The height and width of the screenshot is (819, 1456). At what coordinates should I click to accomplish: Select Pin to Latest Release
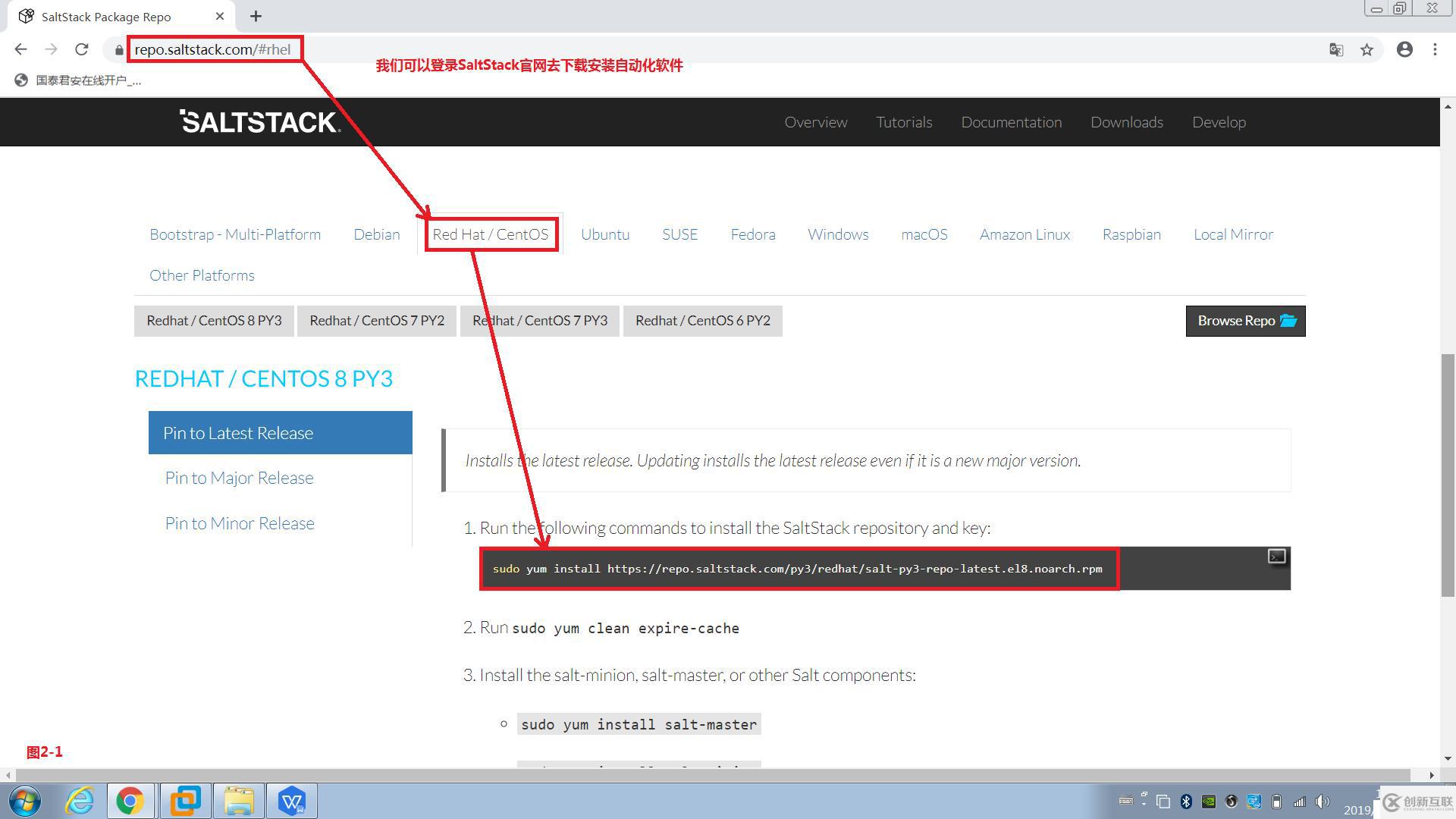pyautogui.click(x=281, y=433)
